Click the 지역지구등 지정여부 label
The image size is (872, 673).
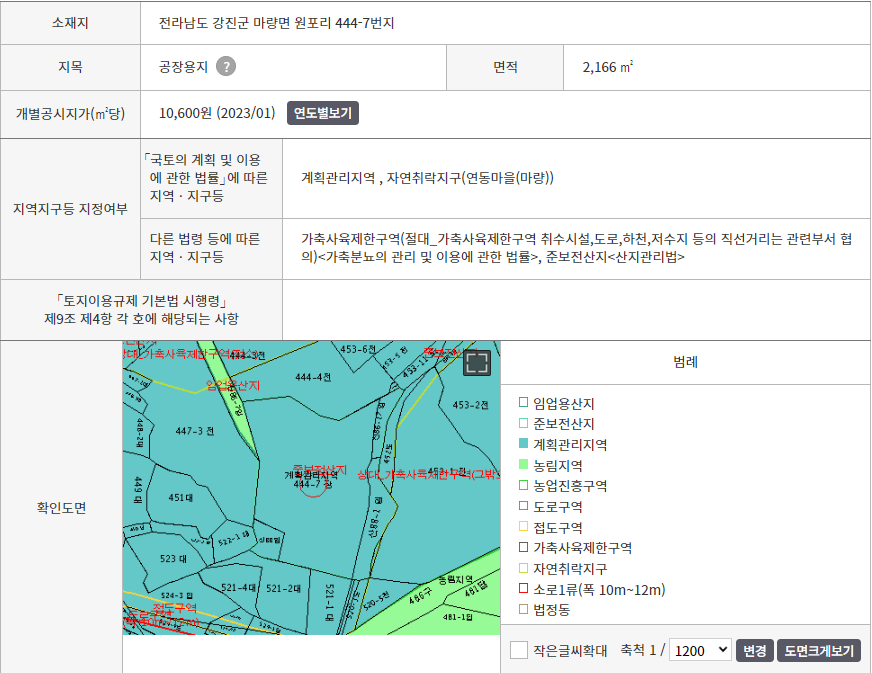pyautogui.click(x=70, y=209)
